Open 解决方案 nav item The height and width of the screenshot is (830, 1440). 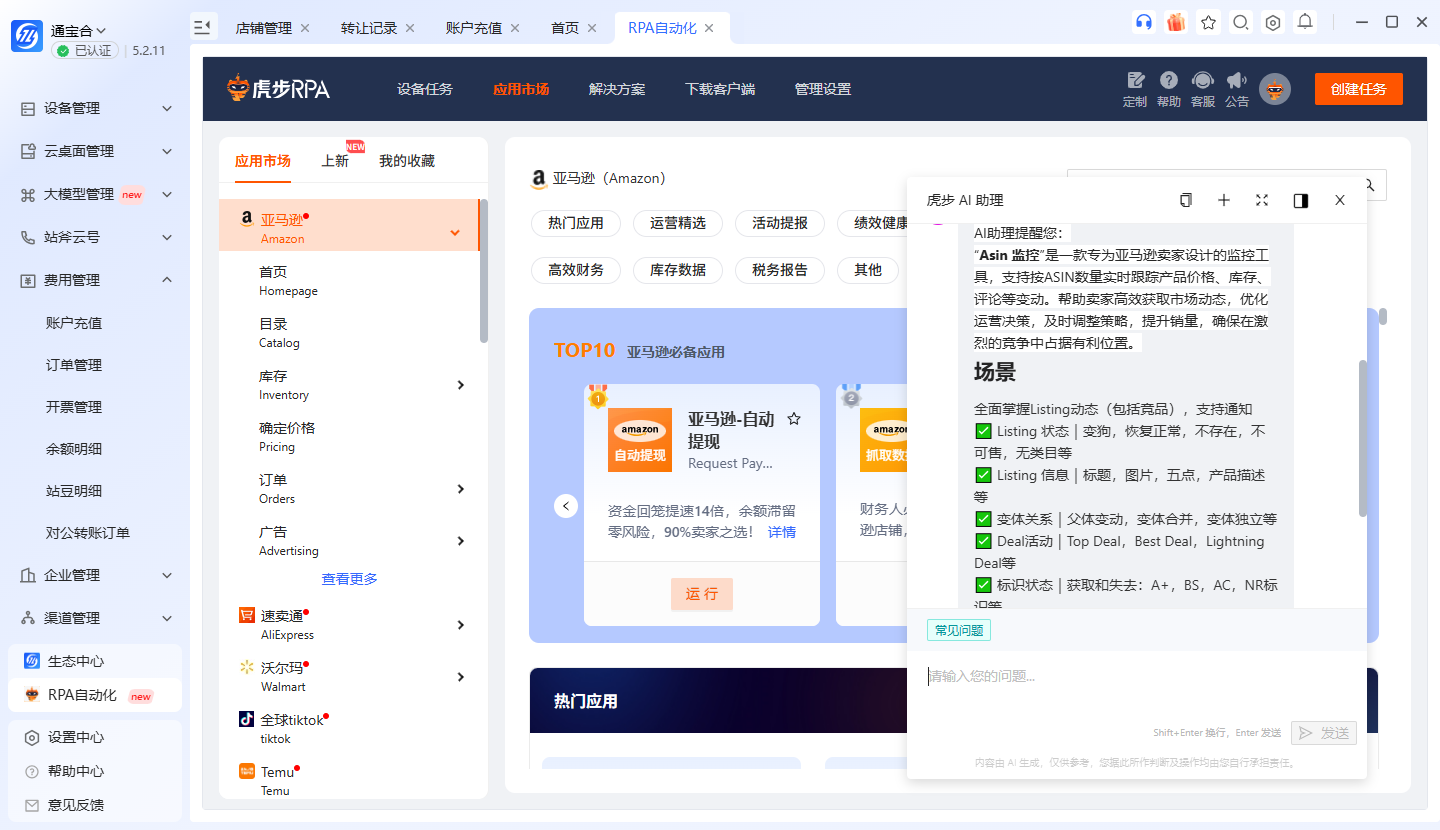[x=617, y=89]
